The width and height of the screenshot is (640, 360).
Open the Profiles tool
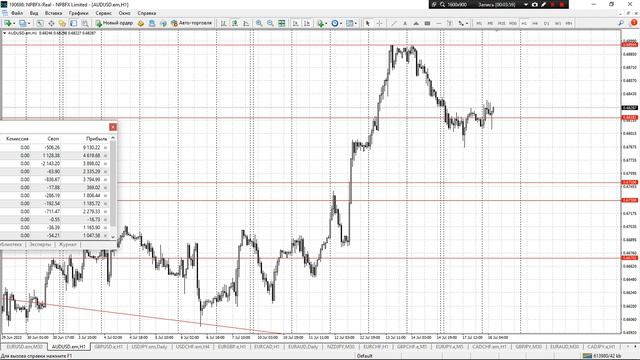(x=22, y=23)
